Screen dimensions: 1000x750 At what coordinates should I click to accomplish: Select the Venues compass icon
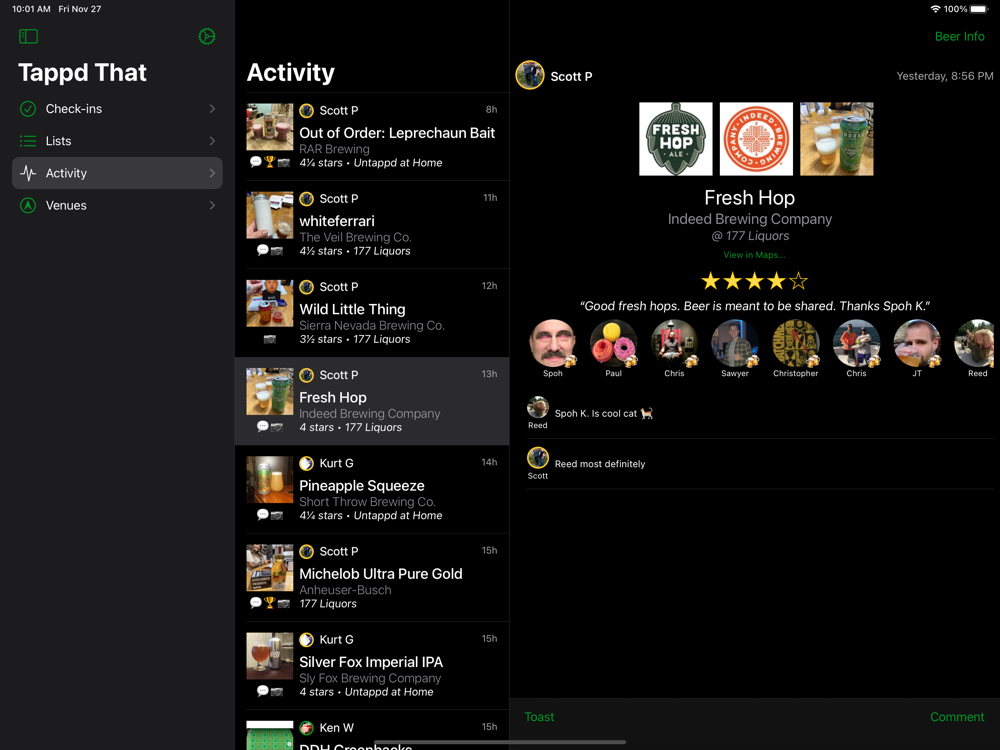[28, 205]
